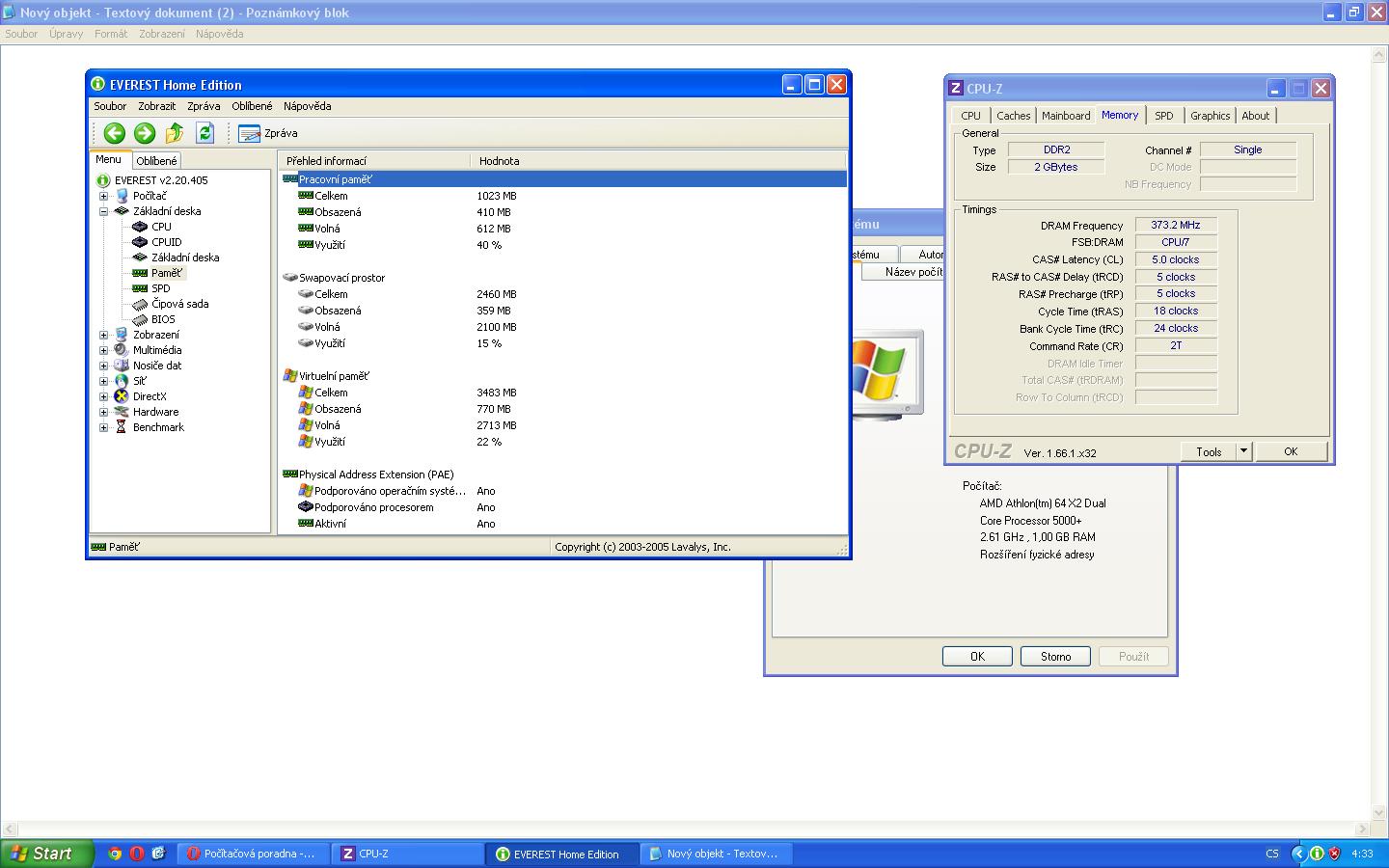Select BIOS in the EVEREST tree

(x=163, y=319)
